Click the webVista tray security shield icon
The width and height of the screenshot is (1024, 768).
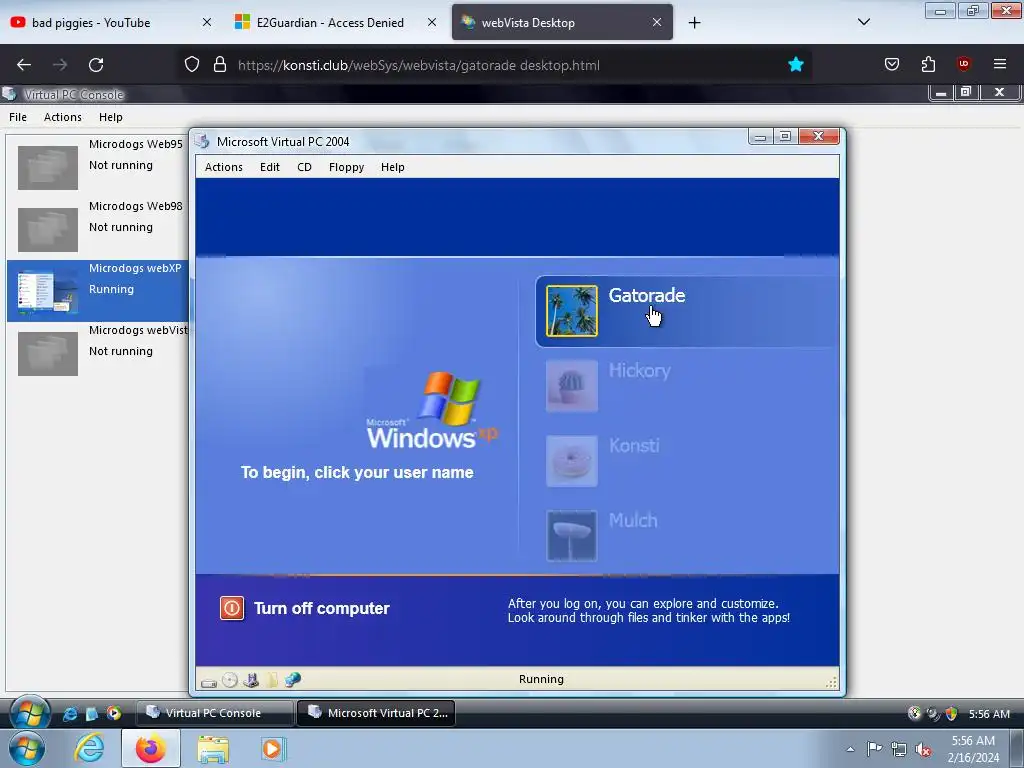point(952,714)
